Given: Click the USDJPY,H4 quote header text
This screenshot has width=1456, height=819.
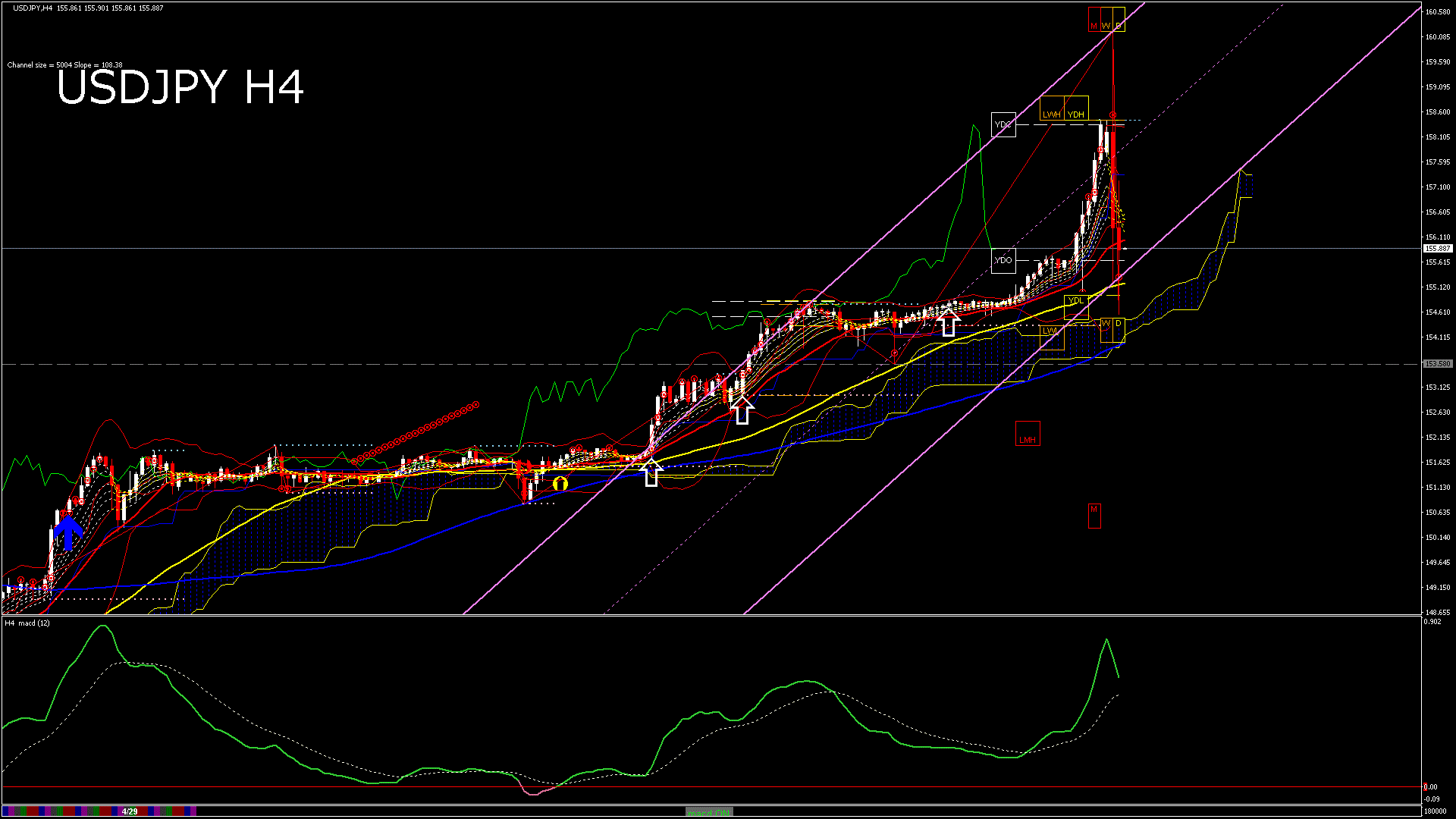Looking at the screenshot, I should [x=88, y=8].
